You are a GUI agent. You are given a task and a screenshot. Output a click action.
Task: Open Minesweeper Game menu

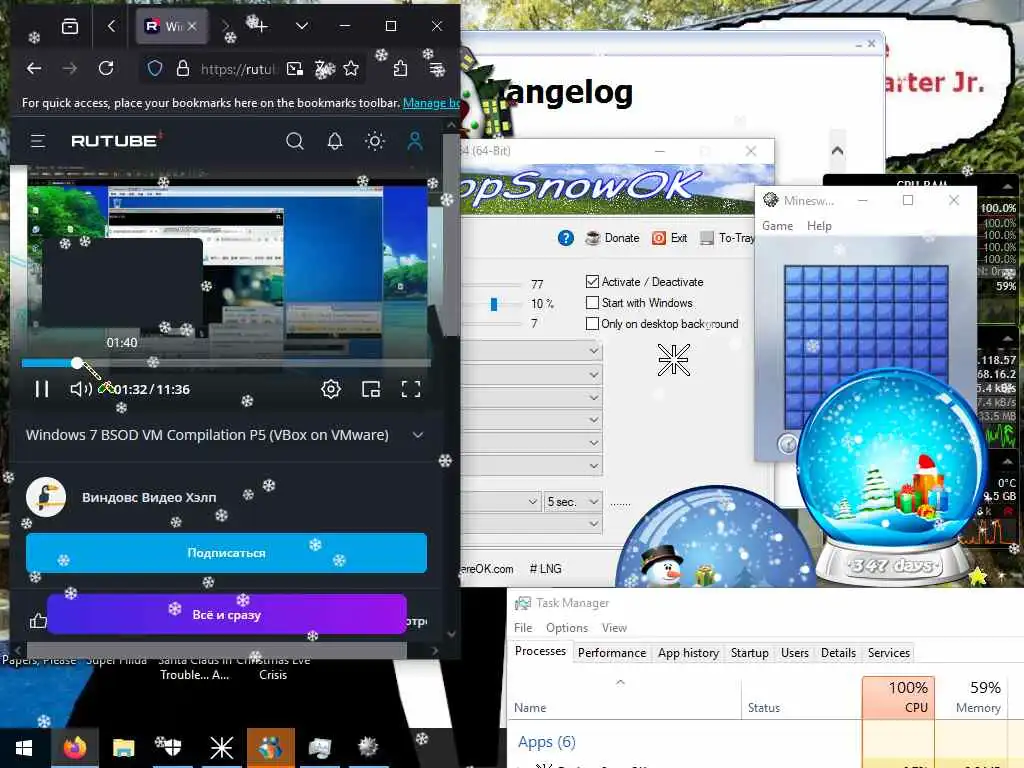click(777, 225)
